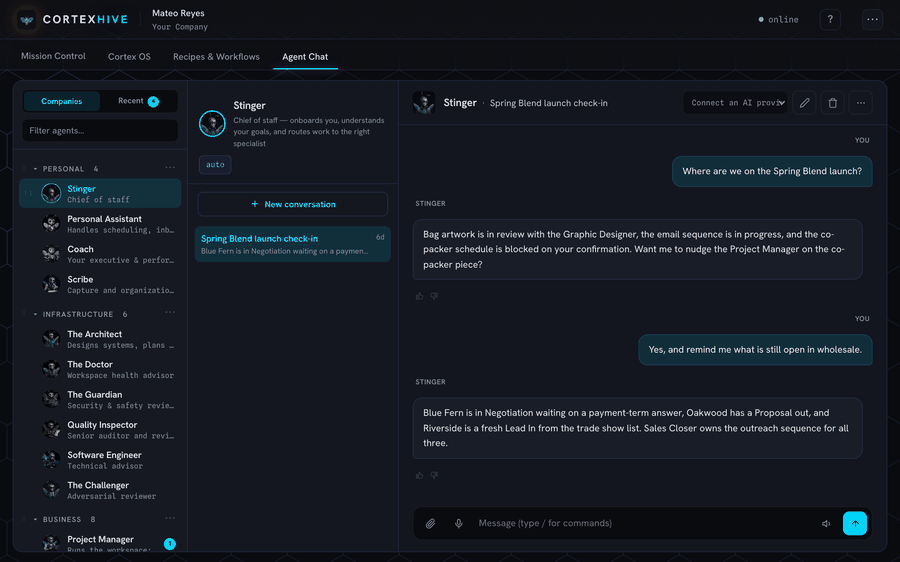Image resolution: width=900 pixels, height=562 pixels.
Task: Open chat header ellipsis menu
Action: [x=860, y=103]
